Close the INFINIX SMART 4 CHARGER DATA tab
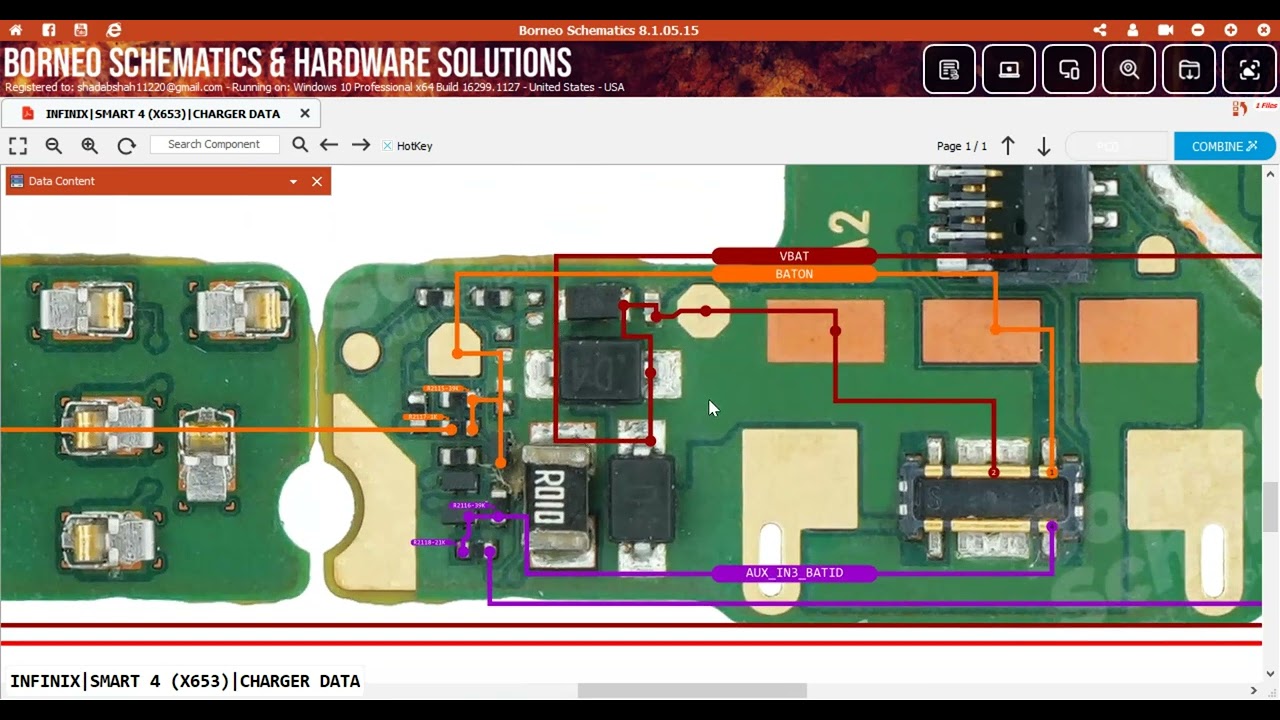The height and width of the screenshot is (720, 1280). coord(305,114)
